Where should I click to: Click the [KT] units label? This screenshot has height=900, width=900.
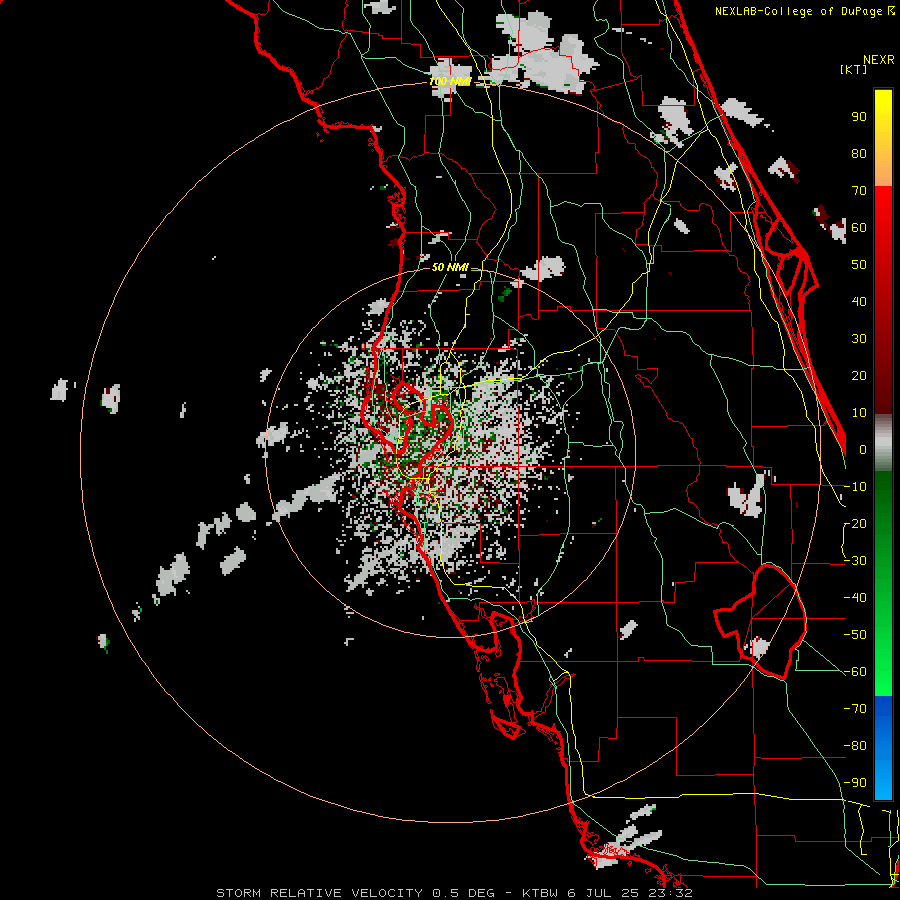[853, 69]
